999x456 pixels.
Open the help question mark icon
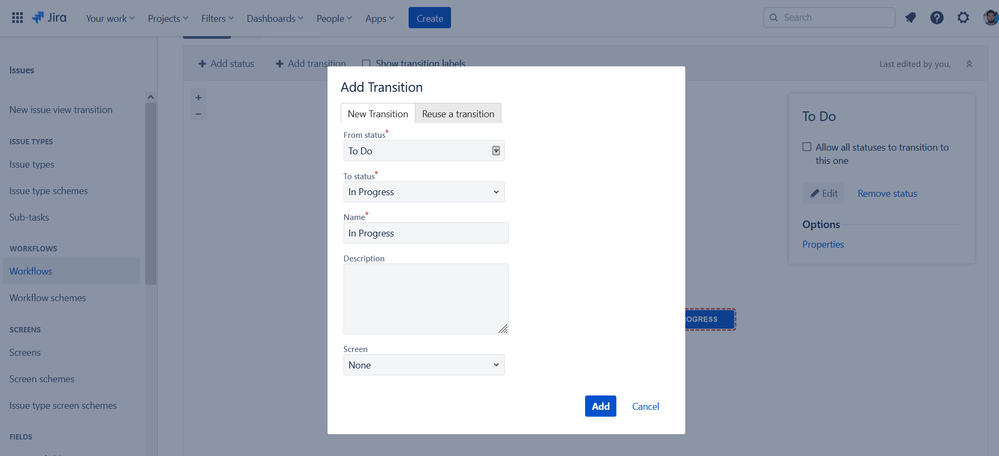point(937,18)
